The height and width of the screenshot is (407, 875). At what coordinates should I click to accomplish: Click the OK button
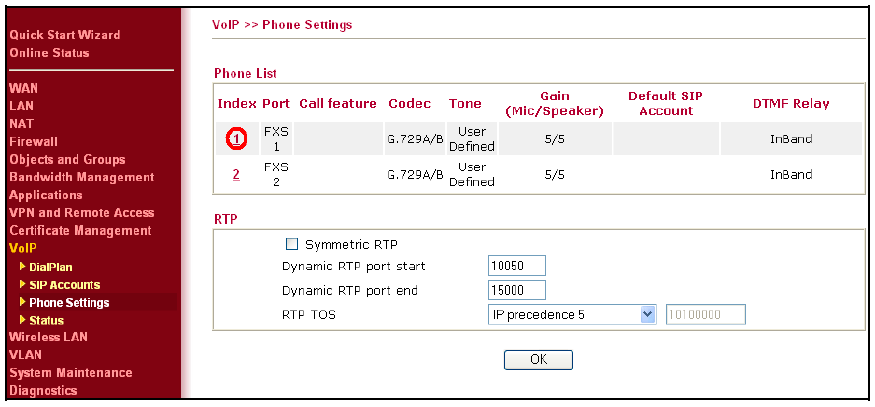538,360
